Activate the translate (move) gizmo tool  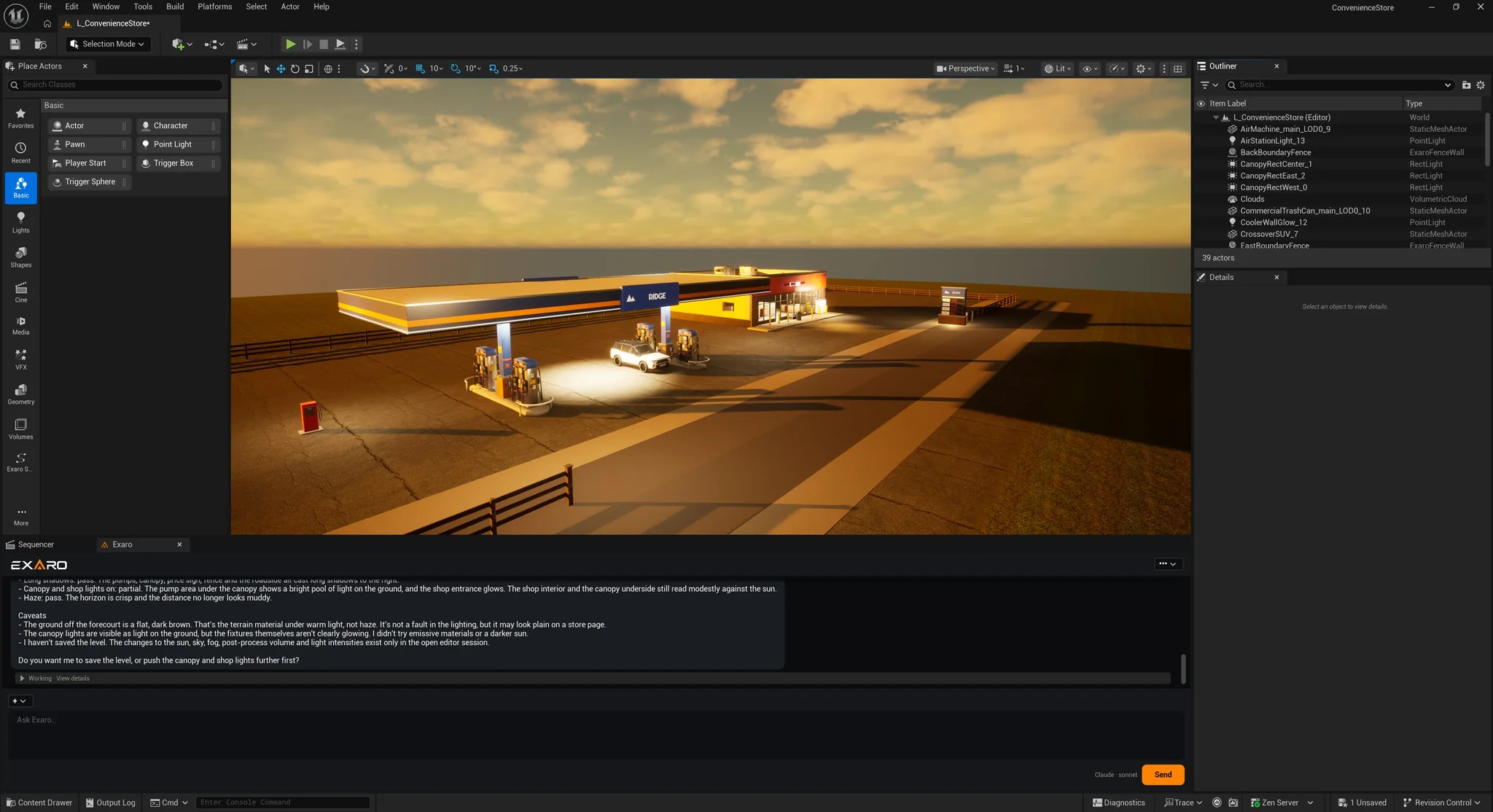click(281, 69)
